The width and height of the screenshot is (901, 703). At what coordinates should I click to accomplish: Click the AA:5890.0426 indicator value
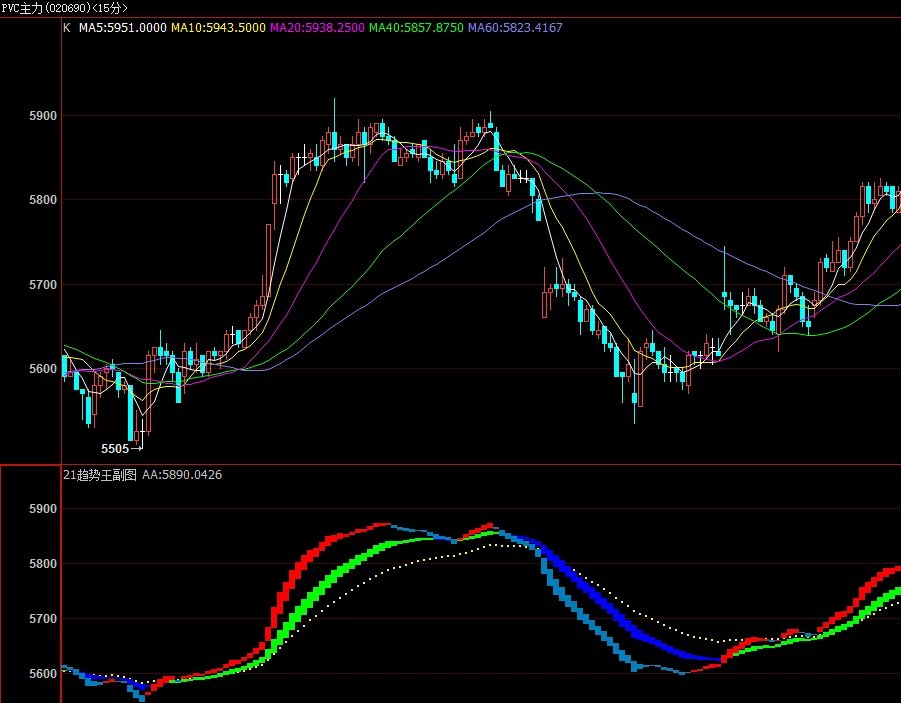[182, 475]
